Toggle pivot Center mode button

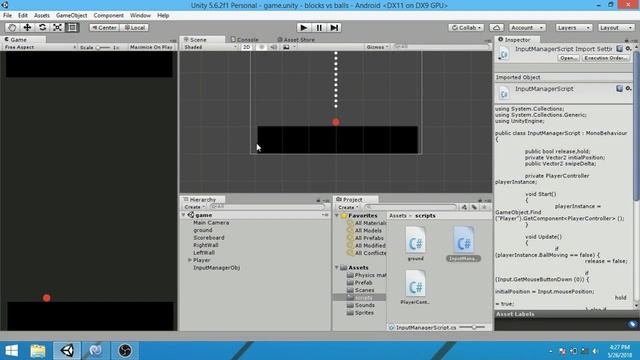104,28
